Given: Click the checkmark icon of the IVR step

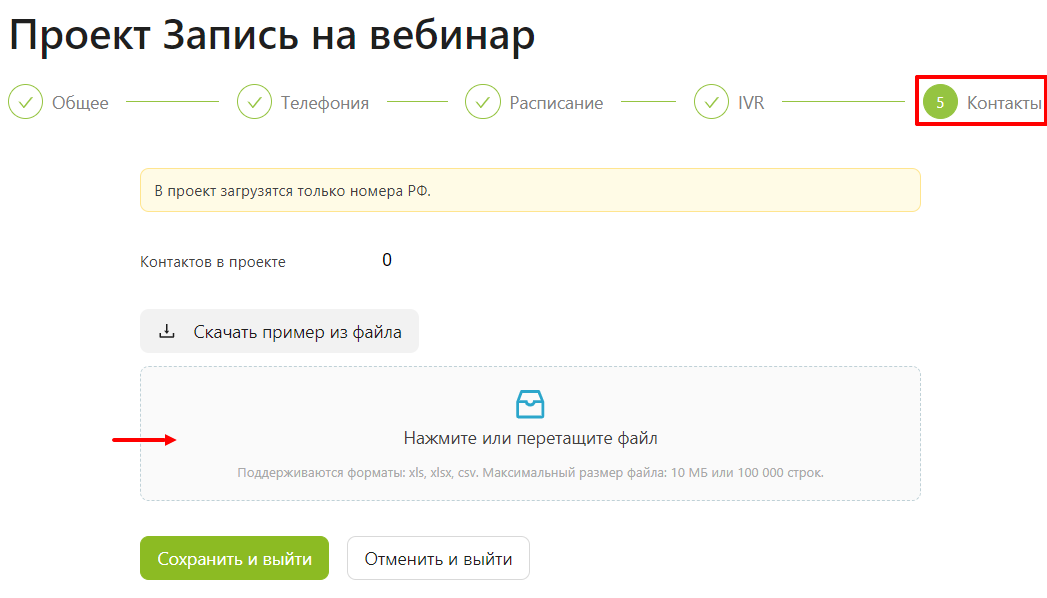Looking at the screenshot, I should tap(711, 102).
